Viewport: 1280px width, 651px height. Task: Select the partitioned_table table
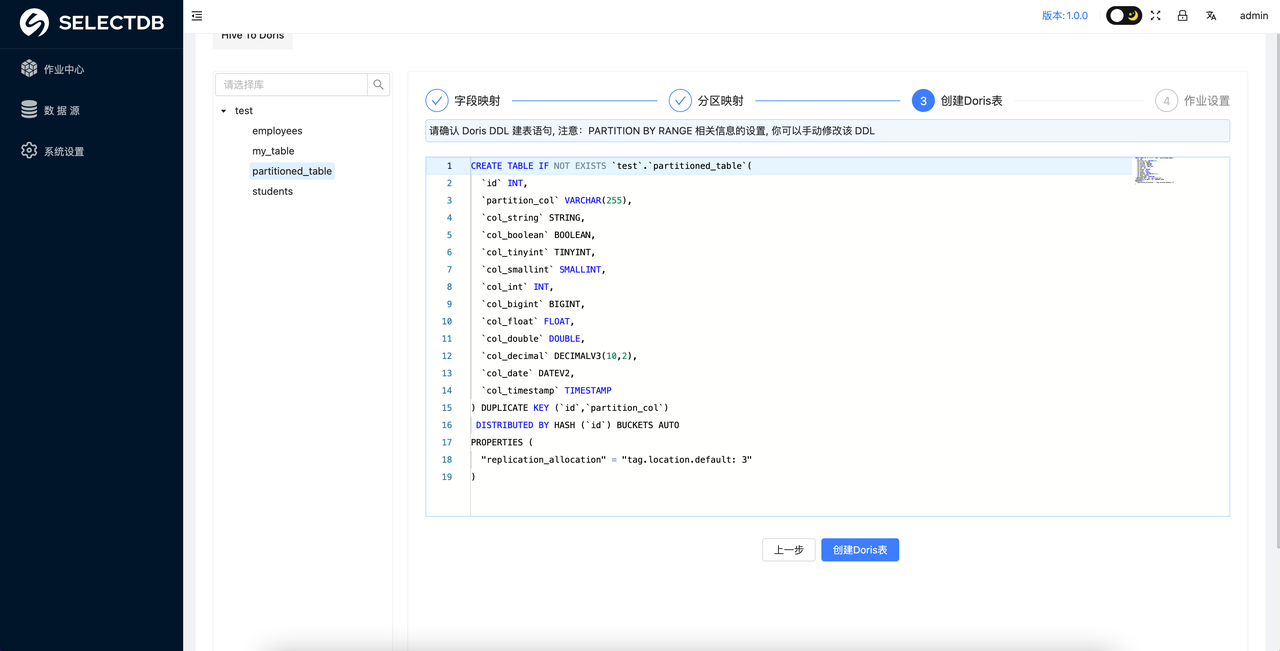pos(292,171)
